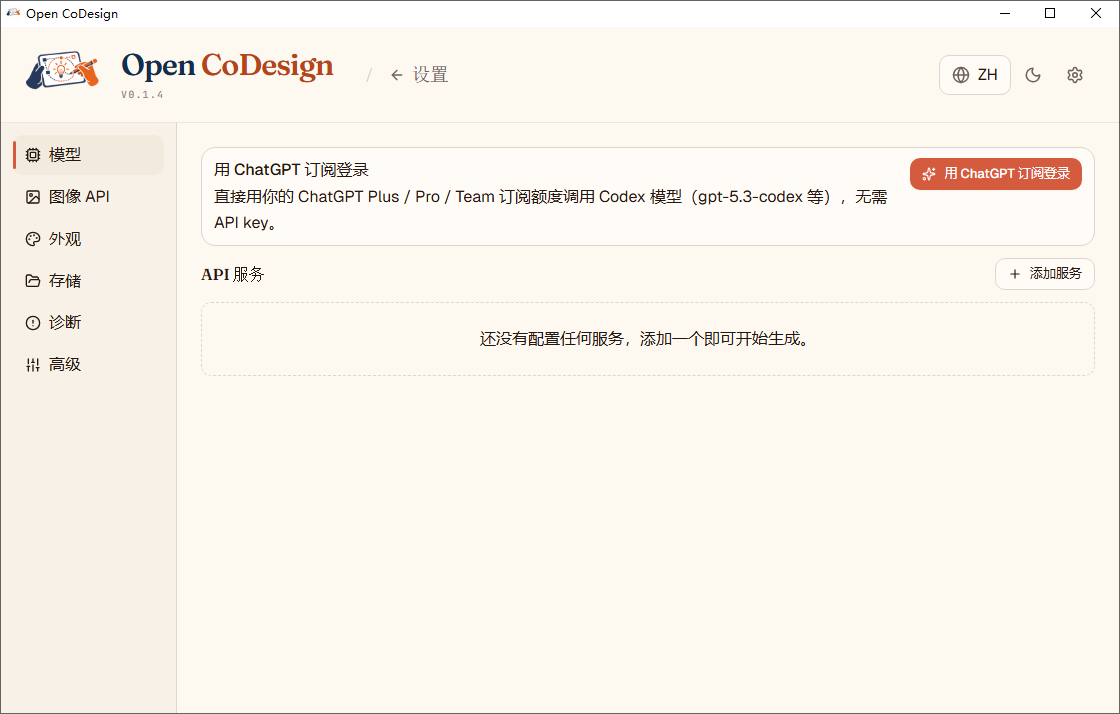Click the palette icon beside 外观
The image size is (1120, 714).
pyautogui.click(x=31, y=238)
